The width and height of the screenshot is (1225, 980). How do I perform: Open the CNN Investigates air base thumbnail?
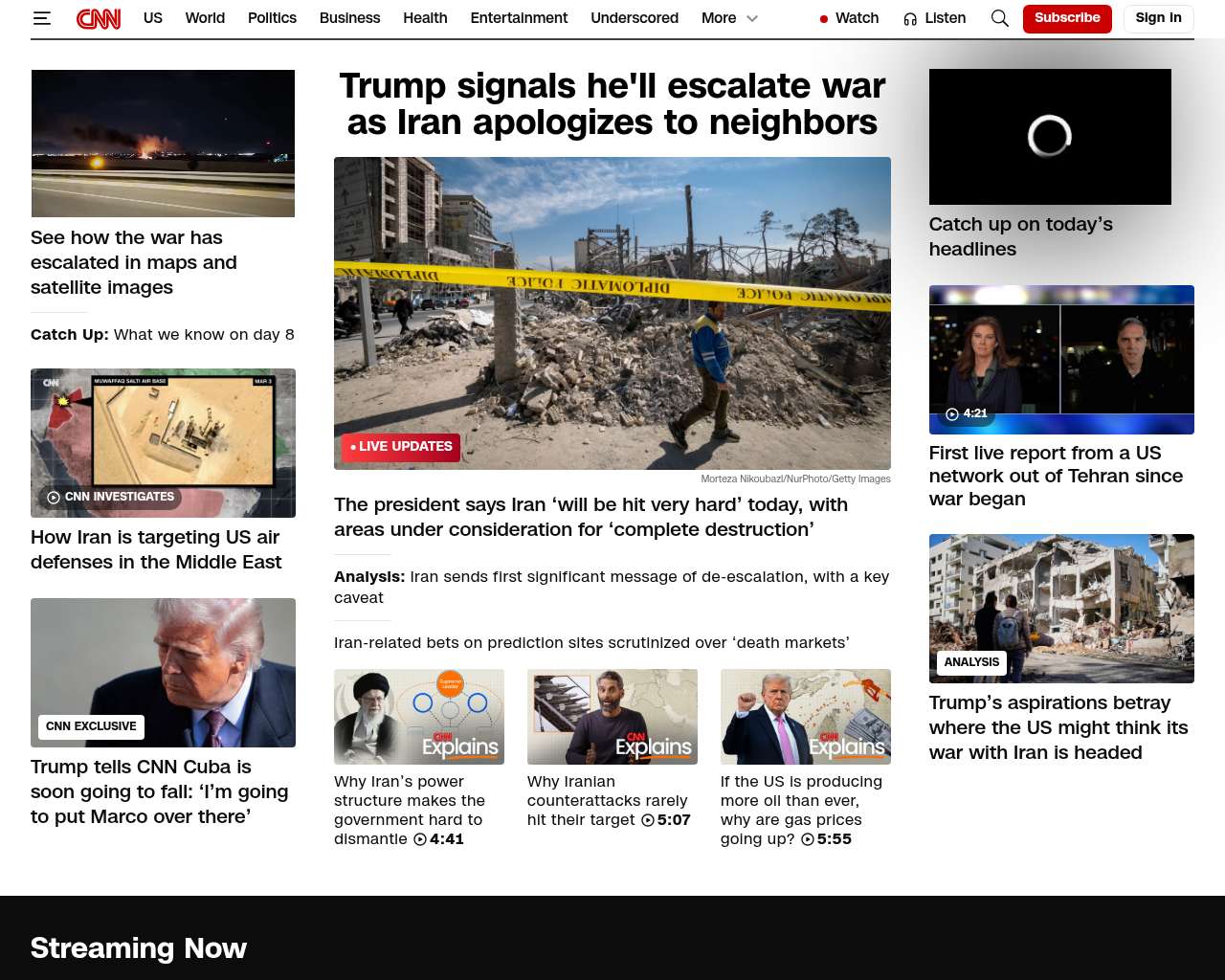(x=163, y=443)
